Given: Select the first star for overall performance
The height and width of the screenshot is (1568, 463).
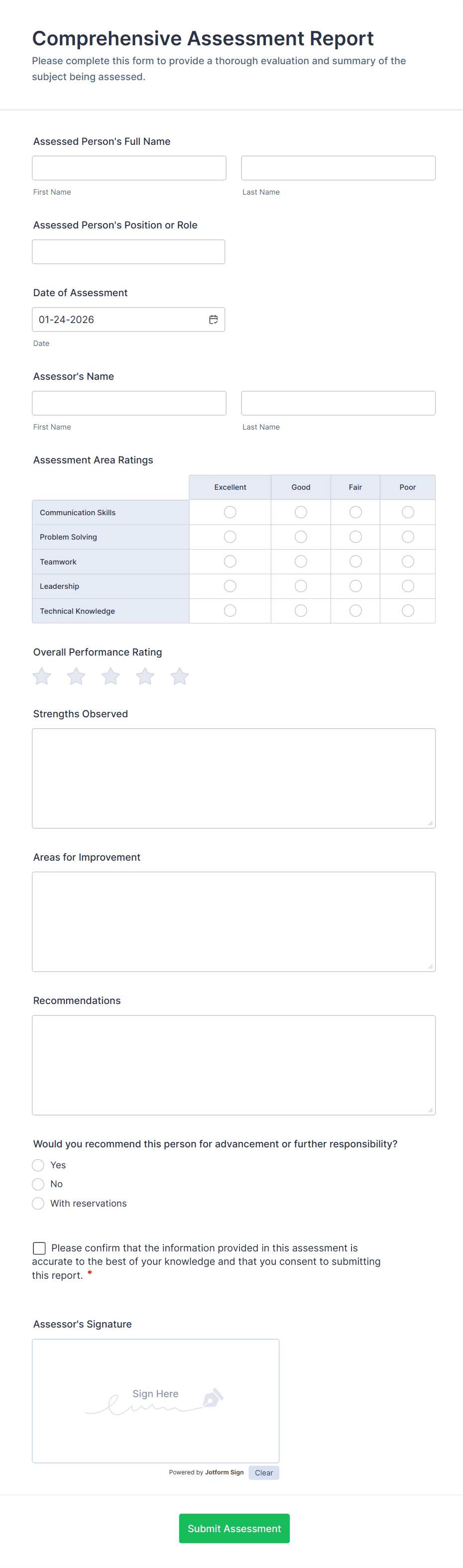Looking at the screenshot, I should pyautogui.click(x=41, y=675).
